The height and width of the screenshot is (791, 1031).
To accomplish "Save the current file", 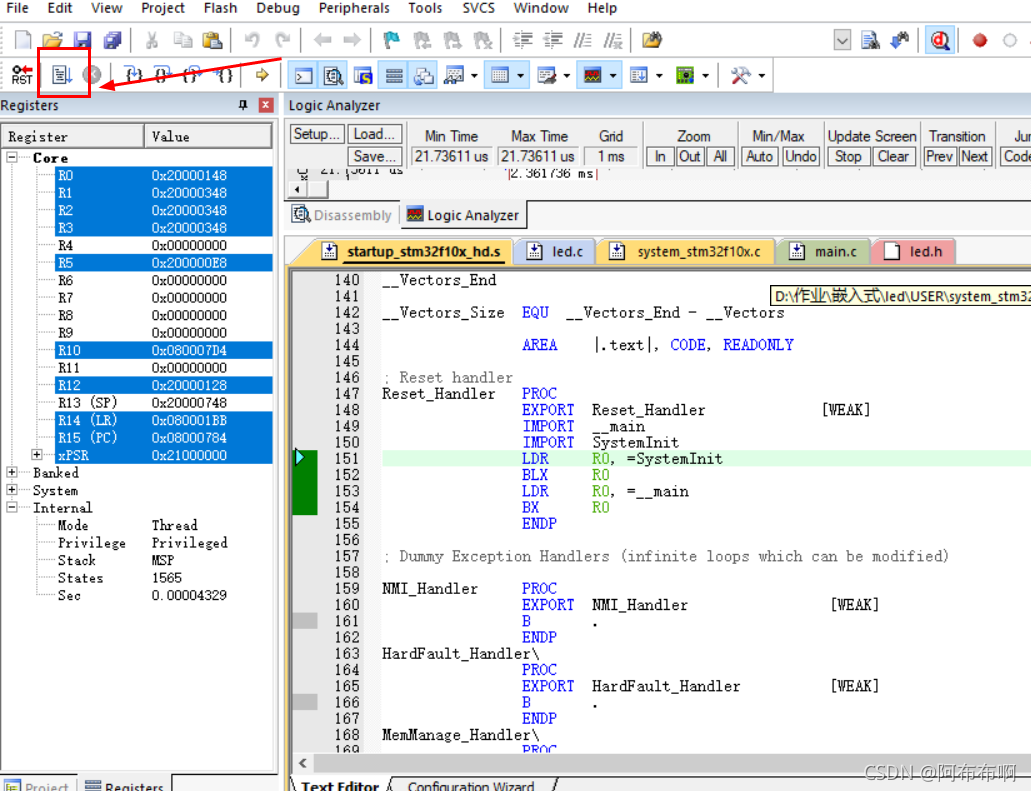I will pyautogui.click(x=82, y=40).
